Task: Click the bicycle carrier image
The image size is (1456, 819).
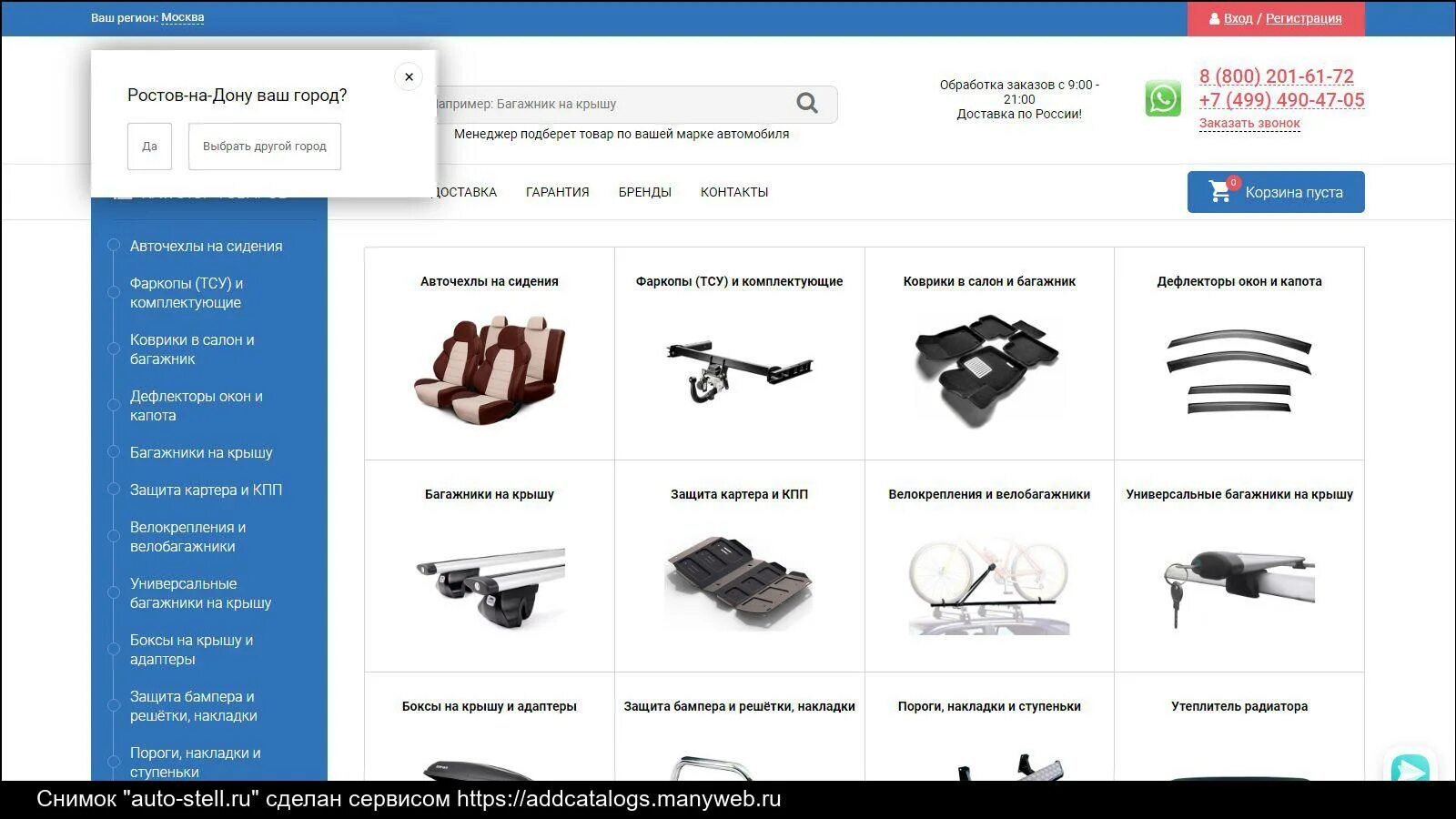Action: tap(988, 584)
